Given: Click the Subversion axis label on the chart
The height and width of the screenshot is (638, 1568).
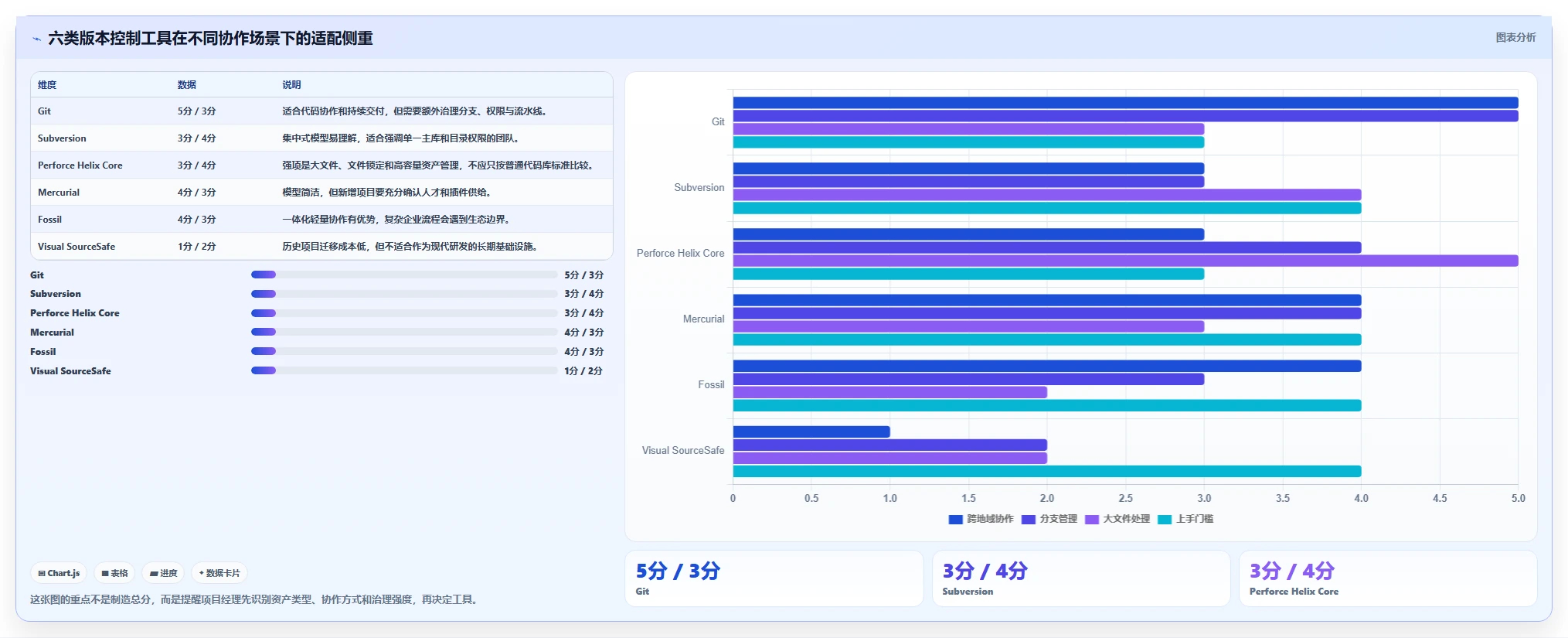Looking at the screenshot, I should click(699, 188).
